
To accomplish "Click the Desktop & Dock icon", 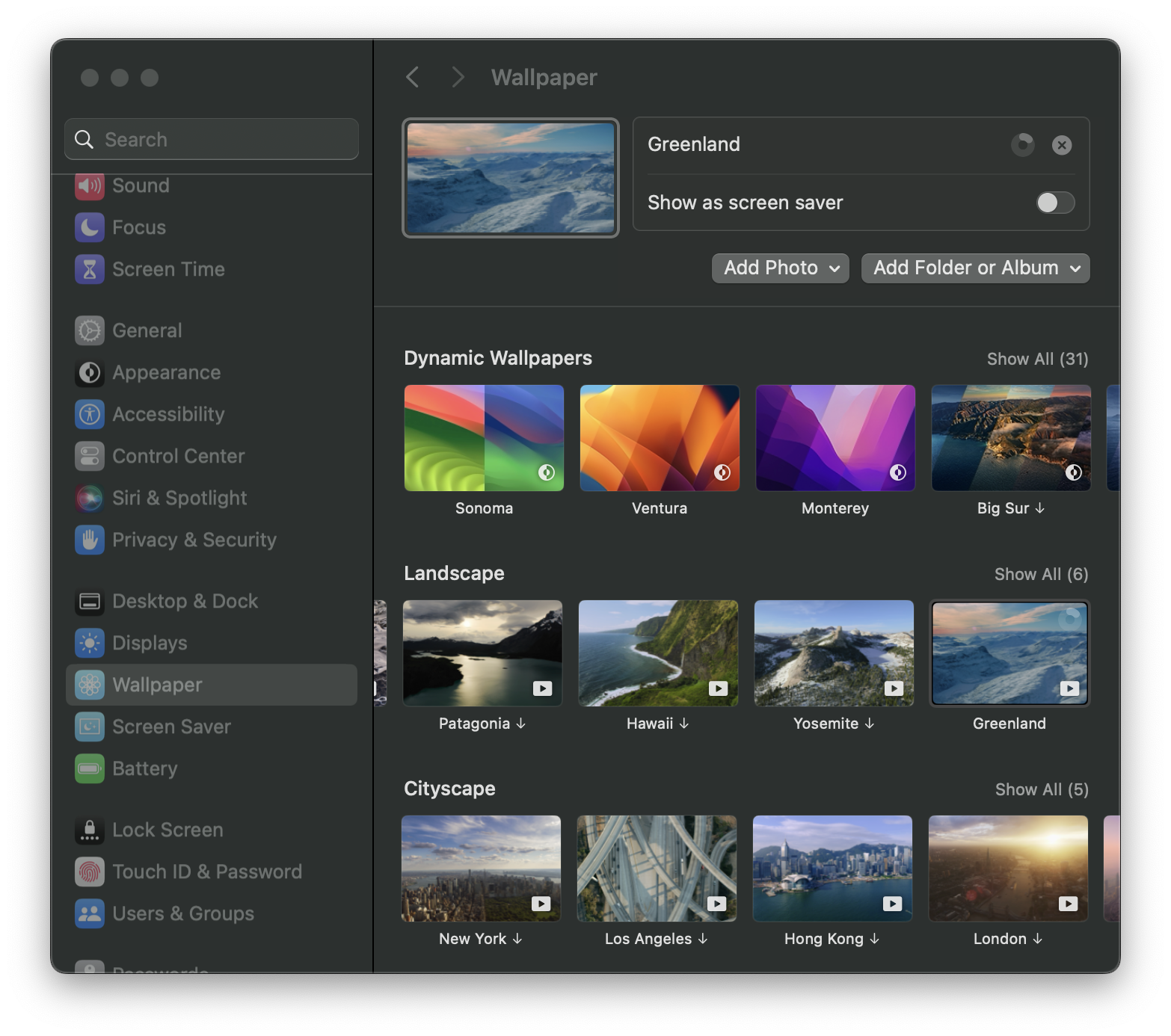I will (90, 601).
